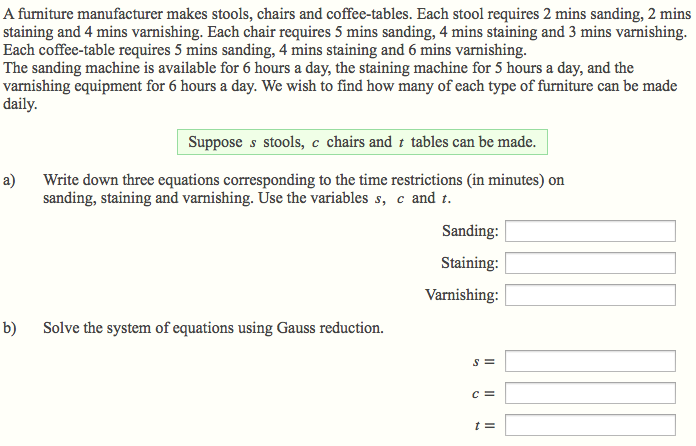The image size is (696, 446).
Task: Click the Staining equation input field
Action: coord(590,263)
